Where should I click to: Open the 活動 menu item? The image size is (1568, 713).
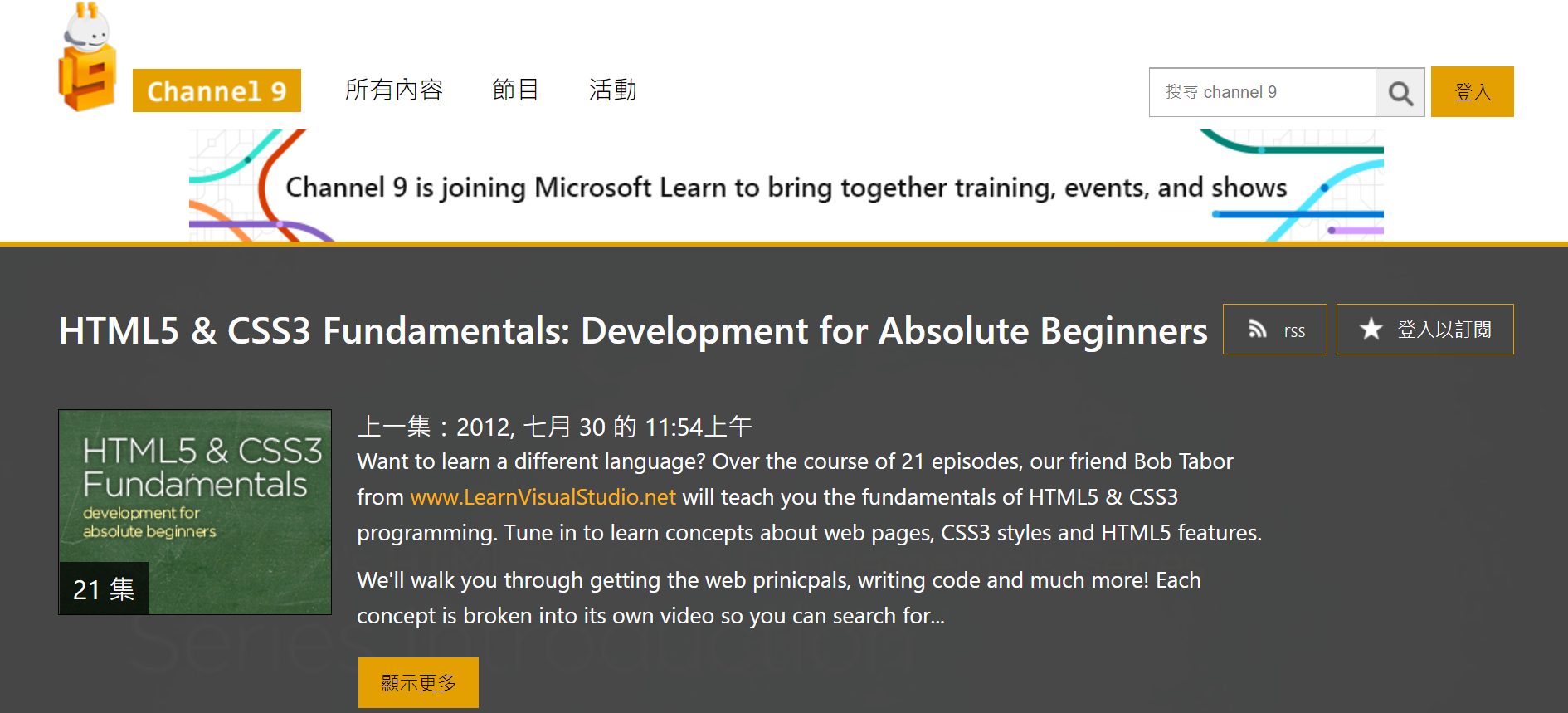click(x=613, y=90)
